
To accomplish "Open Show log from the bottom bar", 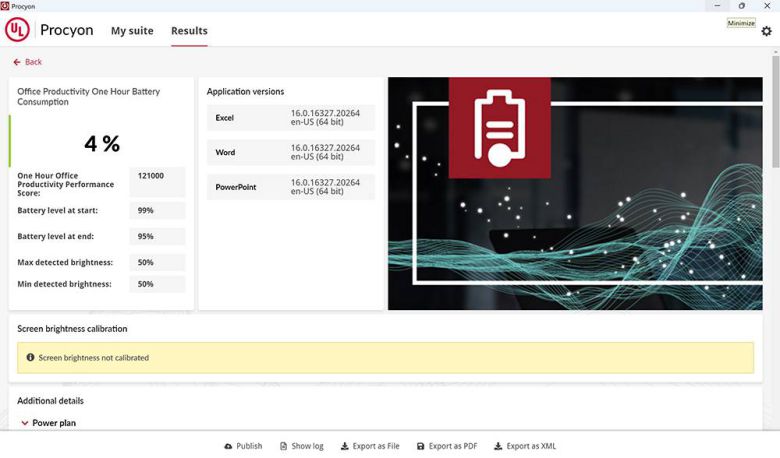I will coord(301,446).
